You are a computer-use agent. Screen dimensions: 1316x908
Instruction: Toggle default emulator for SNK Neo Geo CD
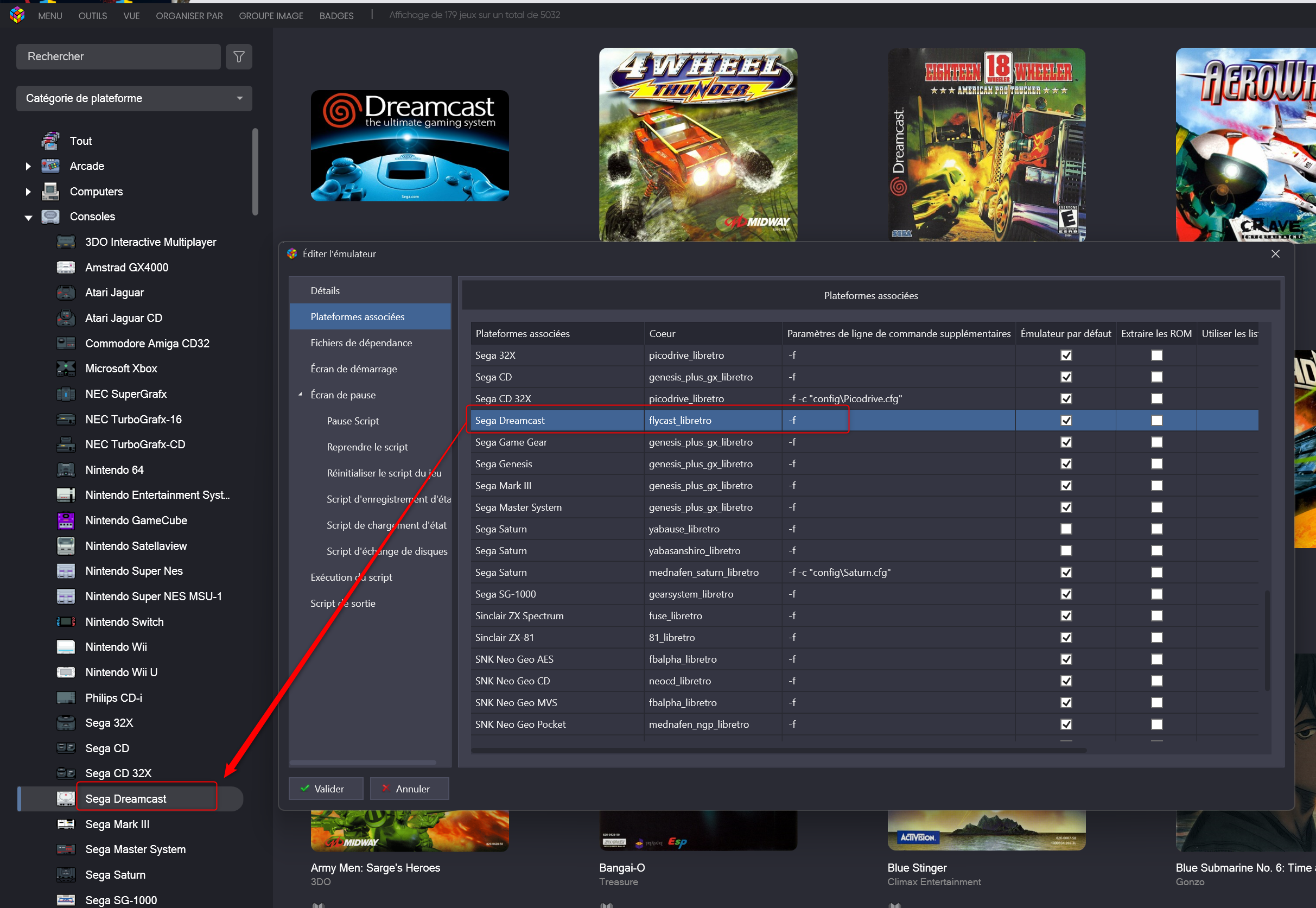1066,681
